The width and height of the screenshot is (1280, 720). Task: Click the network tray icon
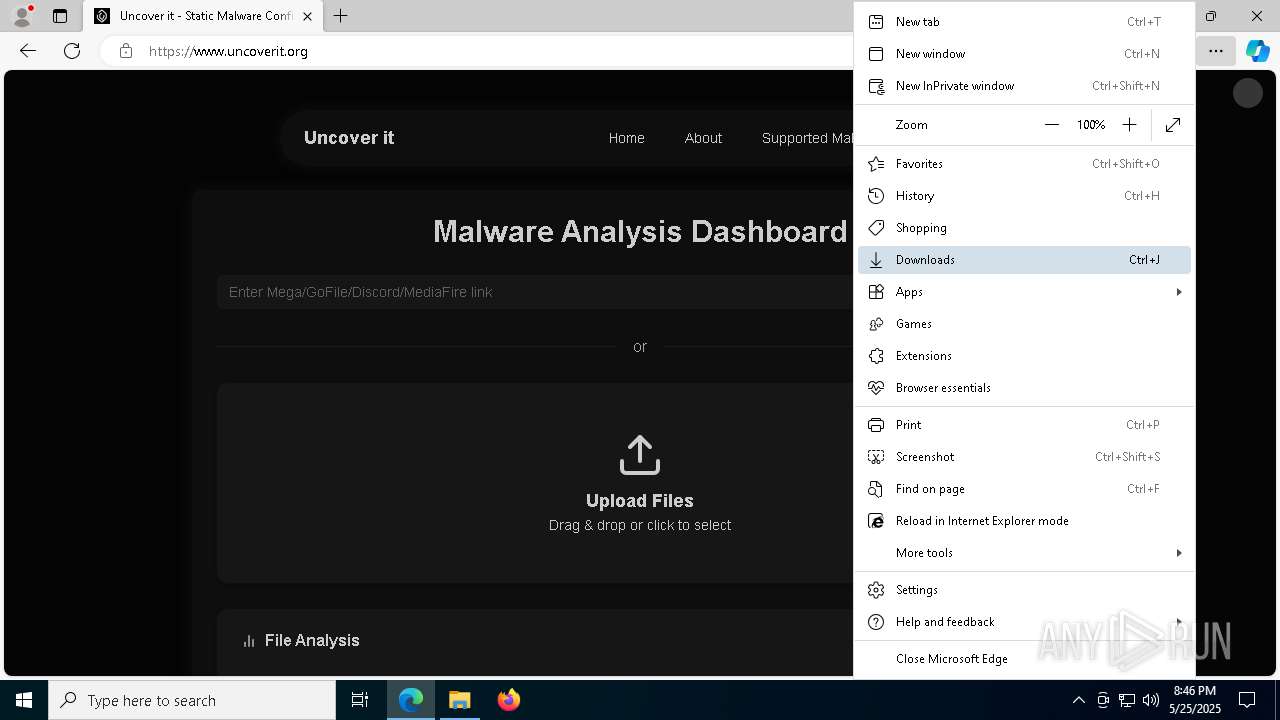[x=1127, y=700]
